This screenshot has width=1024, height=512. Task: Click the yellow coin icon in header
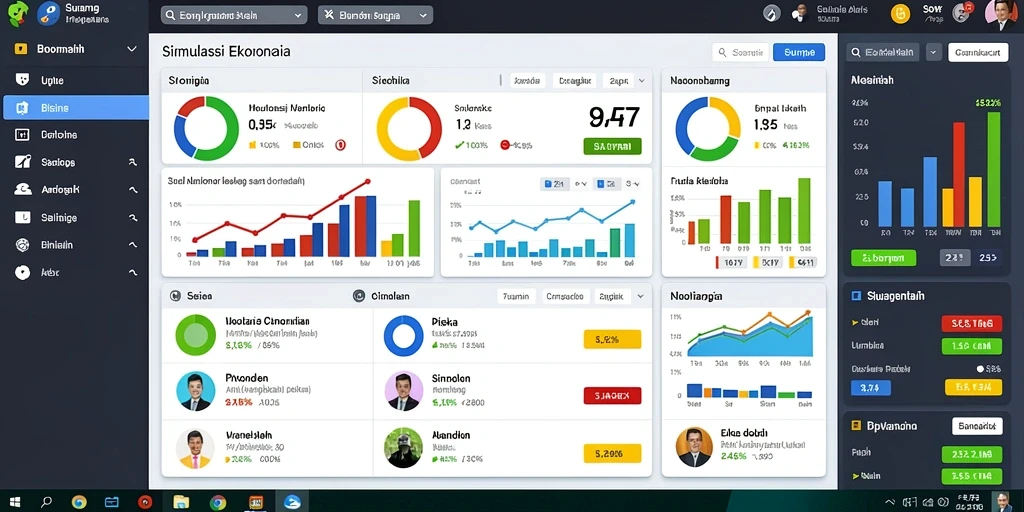(901, 14)
